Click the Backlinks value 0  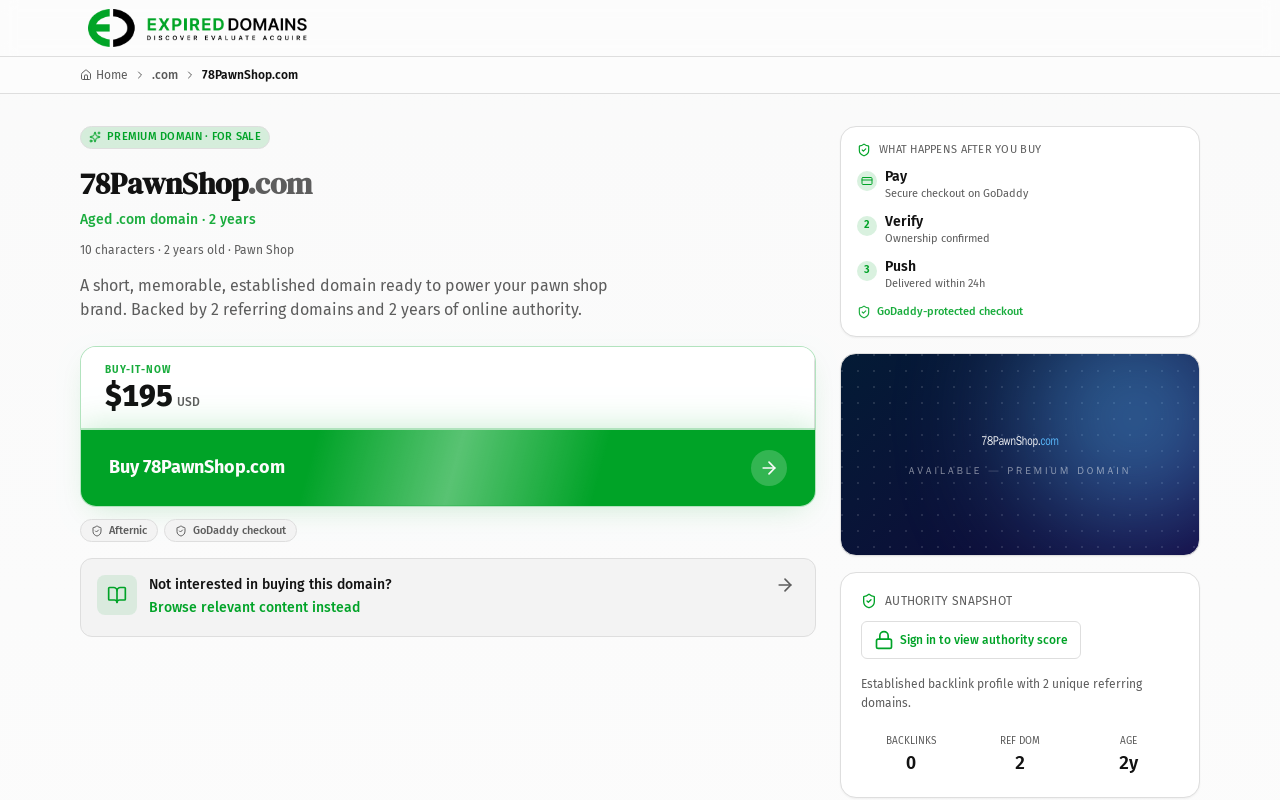click(x=911, y=763)
